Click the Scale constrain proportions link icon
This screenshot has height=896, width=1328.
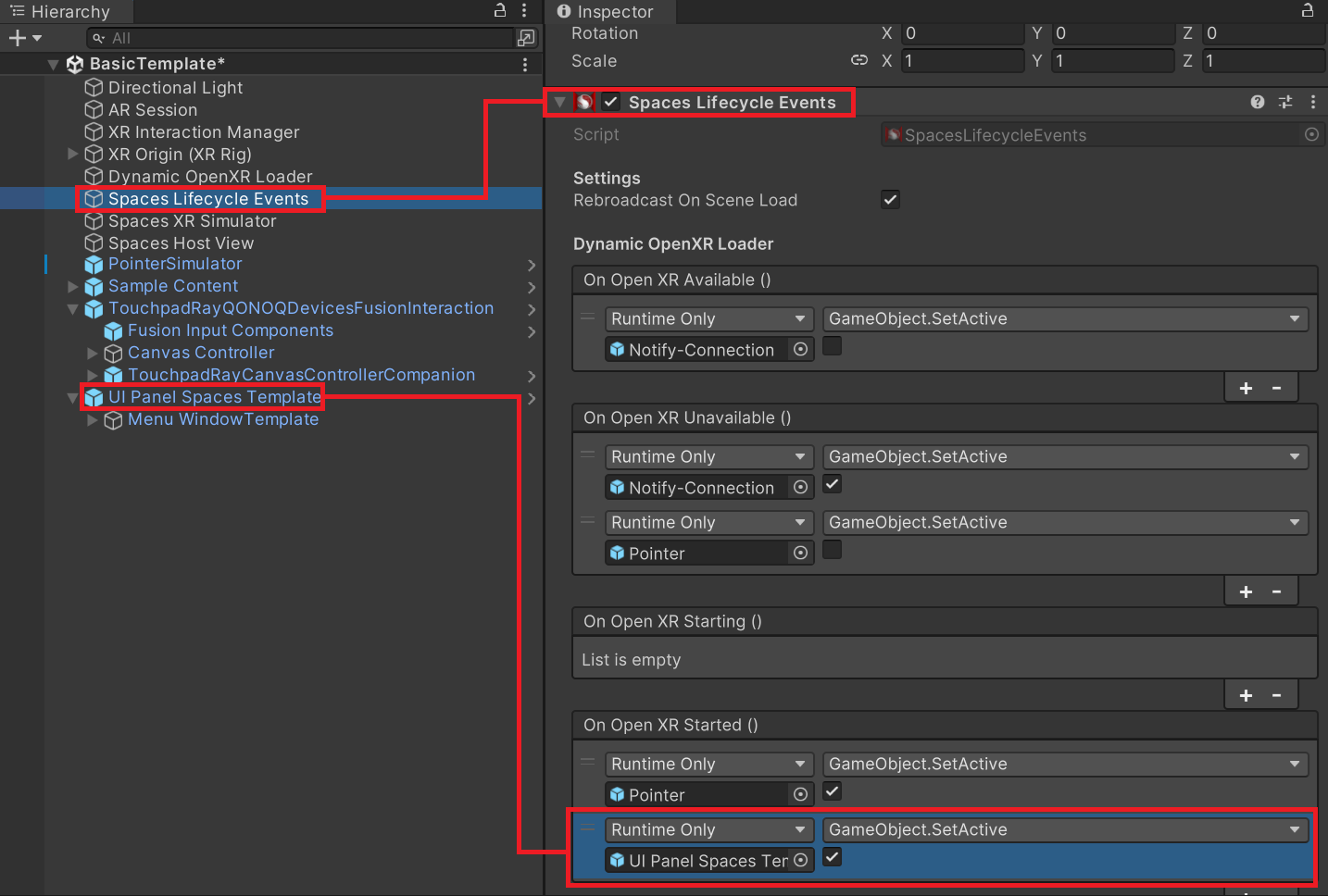point(859,60)
